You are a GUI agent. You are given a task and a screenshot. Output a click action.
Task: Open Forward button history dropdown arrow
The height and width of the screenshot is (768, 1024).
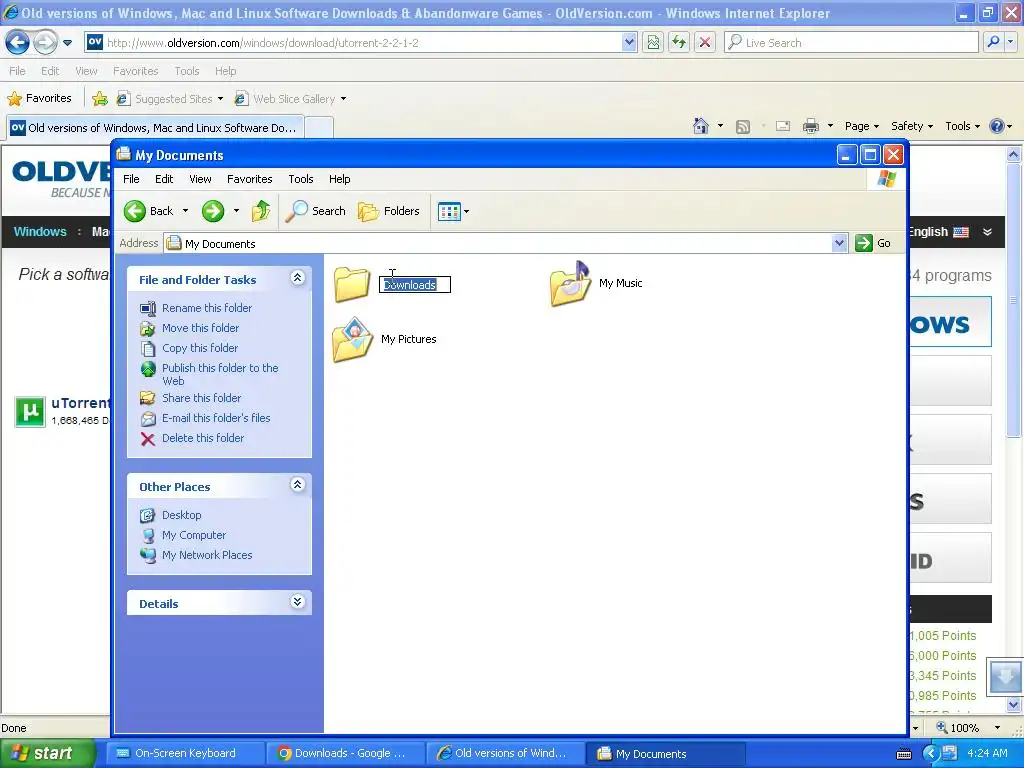(236, 211)
